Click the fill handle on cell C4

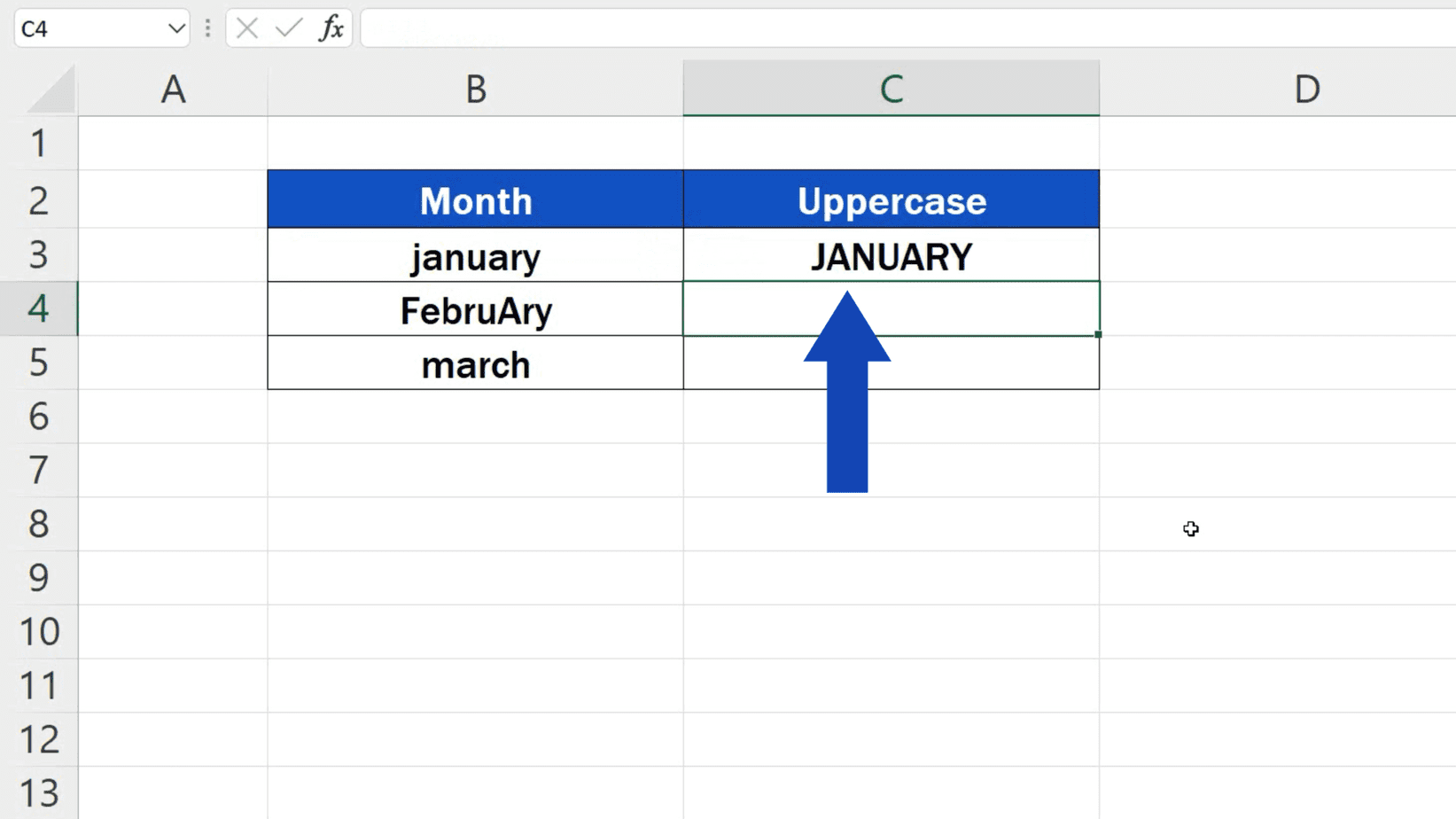click(1098, 334)
